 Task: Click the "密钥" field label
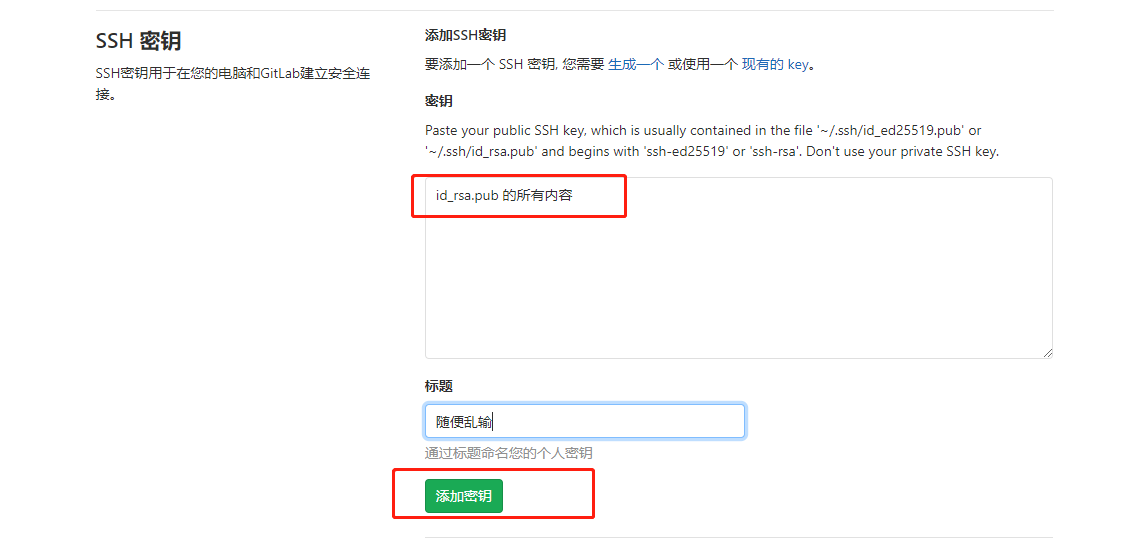439,101
